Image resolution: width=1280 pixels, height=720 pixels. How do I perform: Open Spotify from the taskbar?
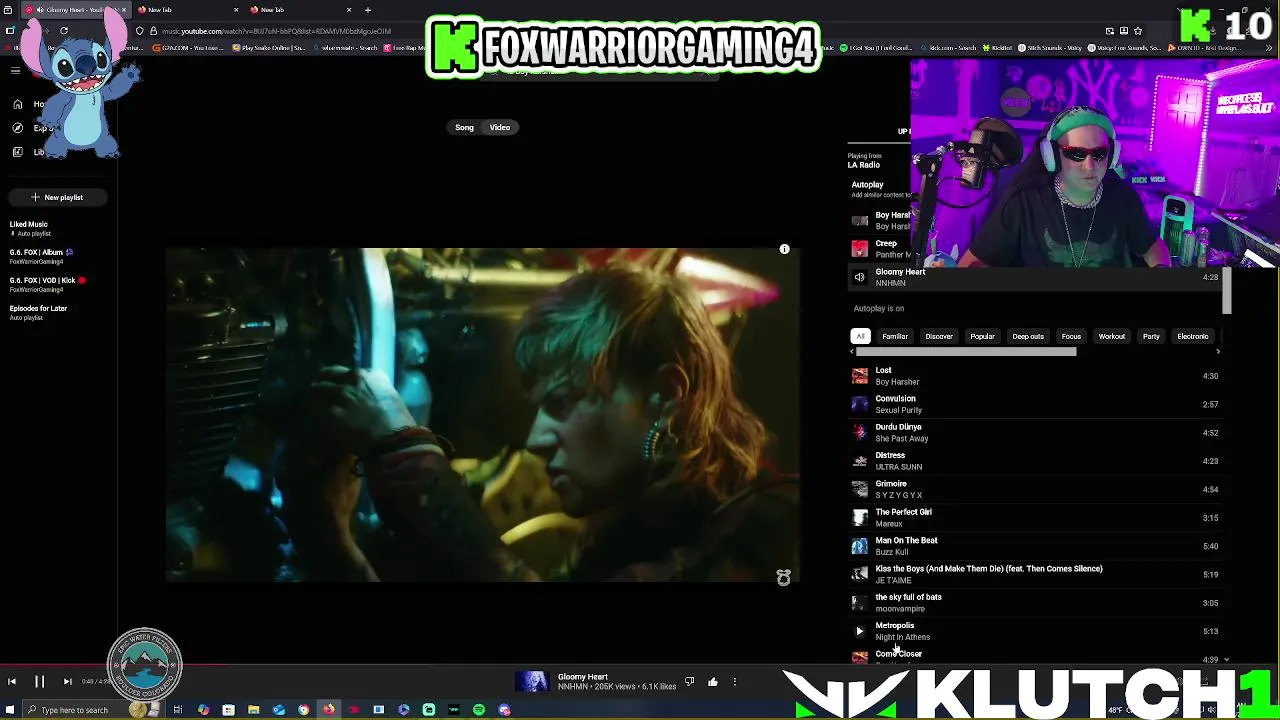(x=479, y=710)
